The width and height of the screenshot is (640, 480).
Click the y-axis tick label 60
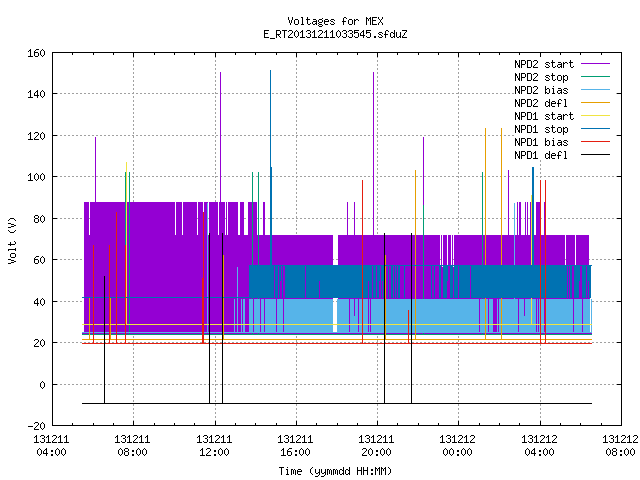40,260
